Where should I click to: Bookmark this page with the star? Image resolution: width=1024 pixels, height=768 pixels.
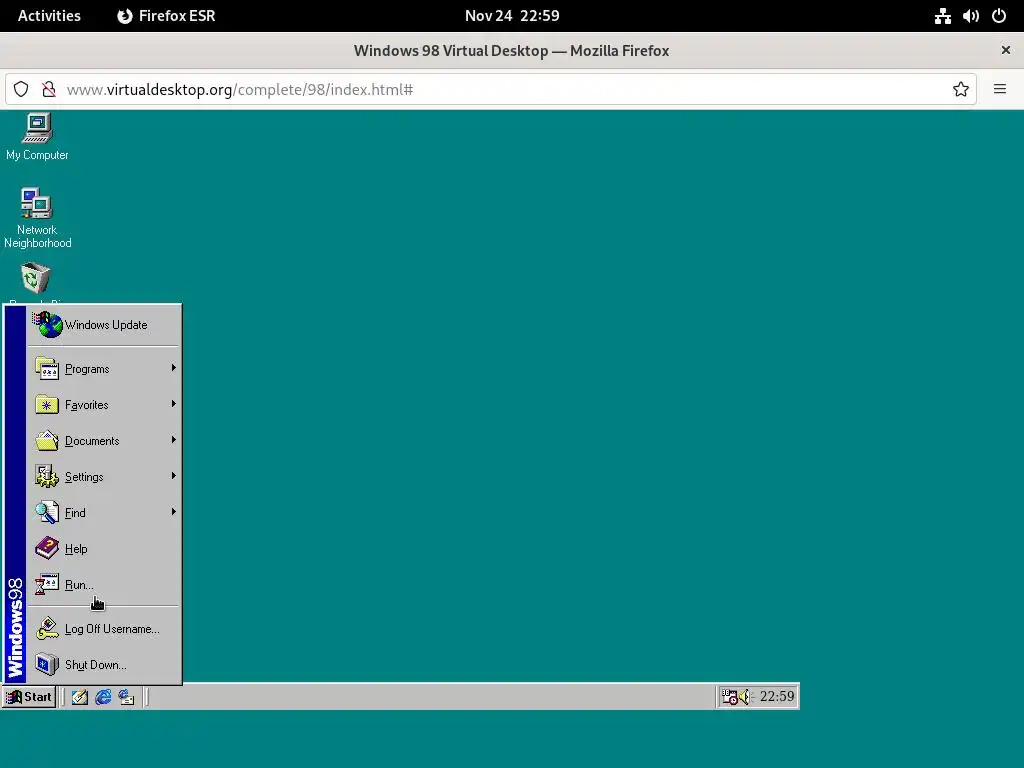(x=961, y=89)
